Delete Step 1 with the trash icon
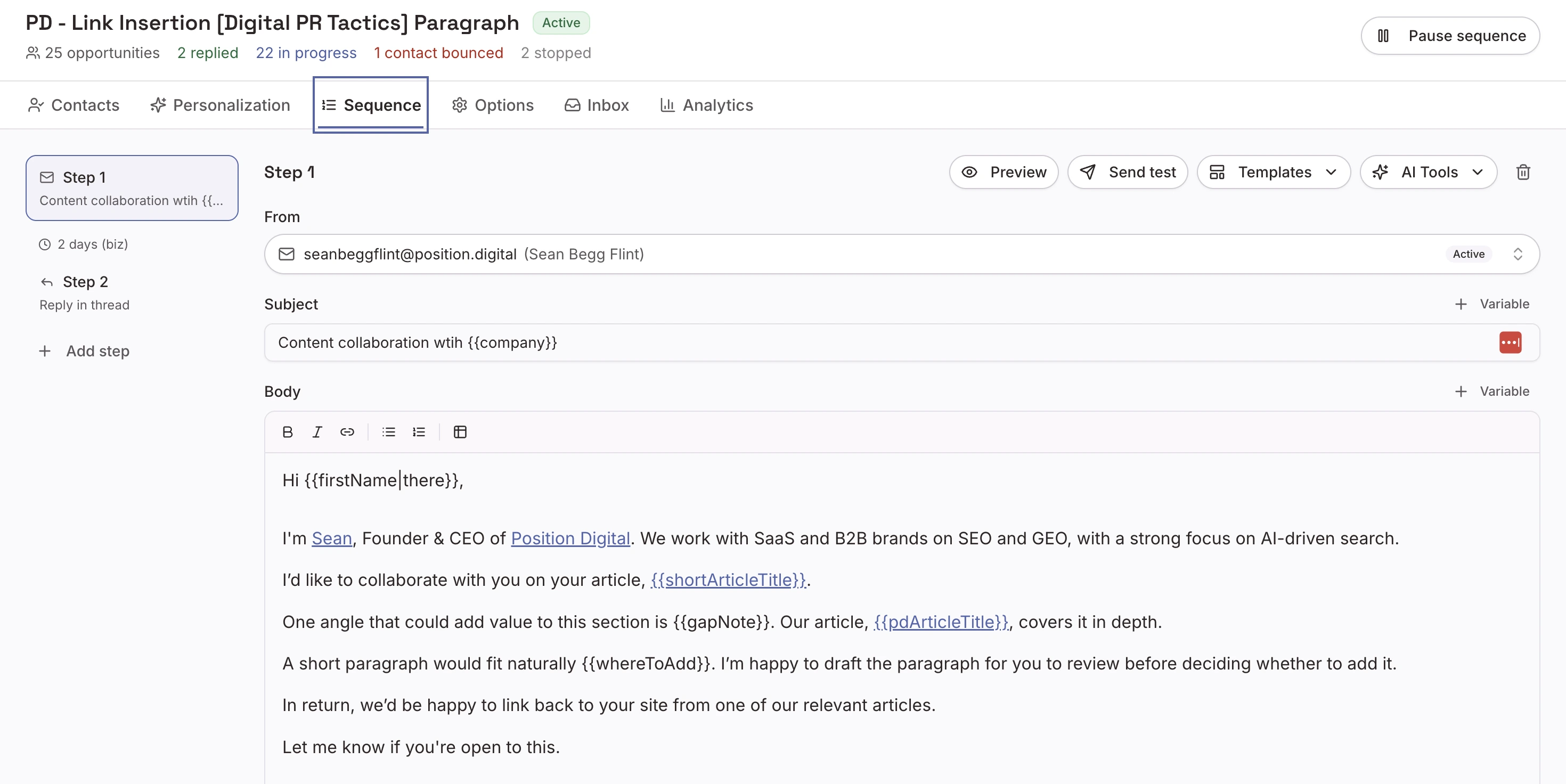Image resolution: width=1566 pixels, height=784 pixels. pos(1523,172)
